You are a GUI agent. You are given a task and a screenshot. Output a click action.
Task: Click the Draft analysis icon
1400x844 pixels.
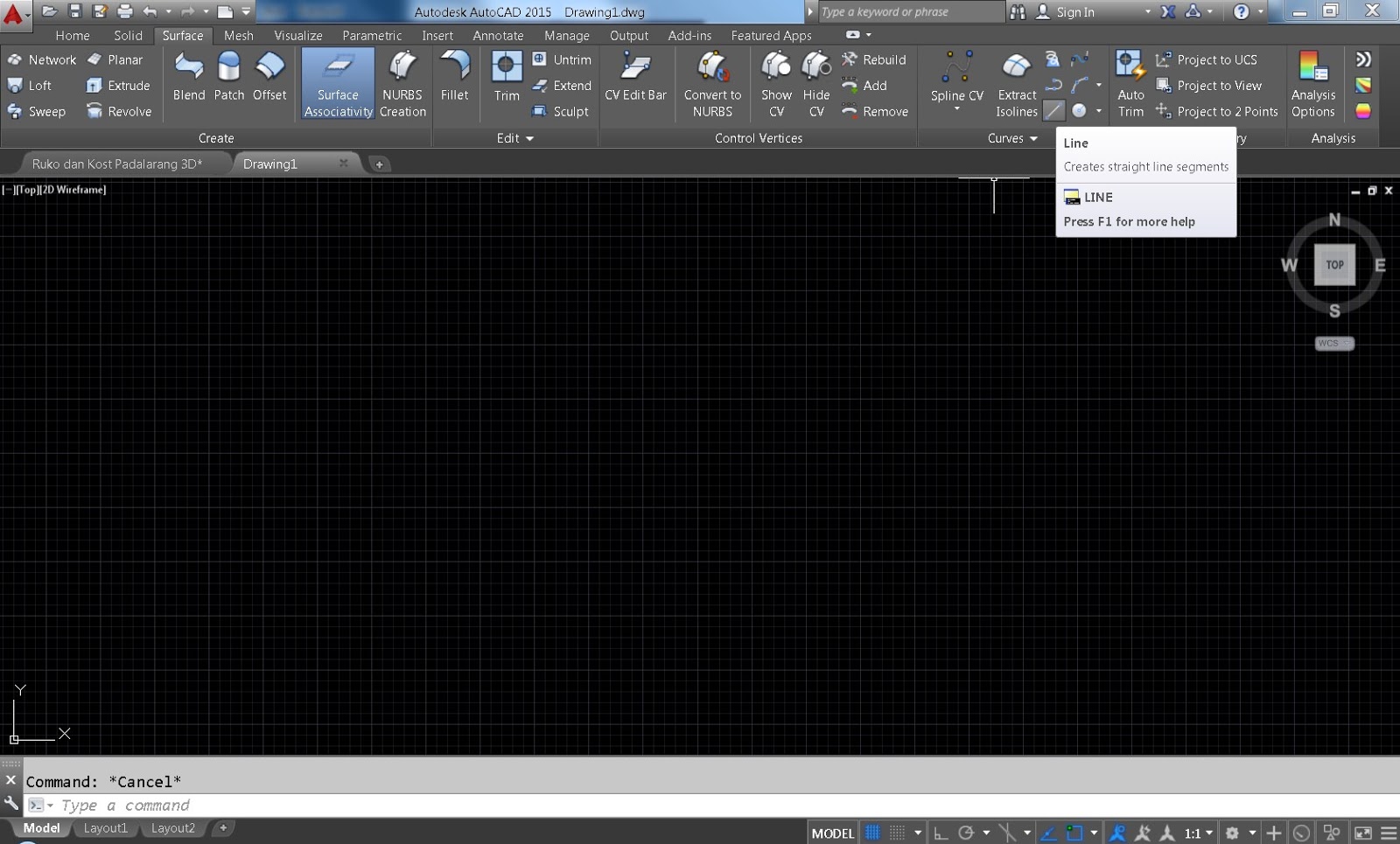(x=1363, y=111)
